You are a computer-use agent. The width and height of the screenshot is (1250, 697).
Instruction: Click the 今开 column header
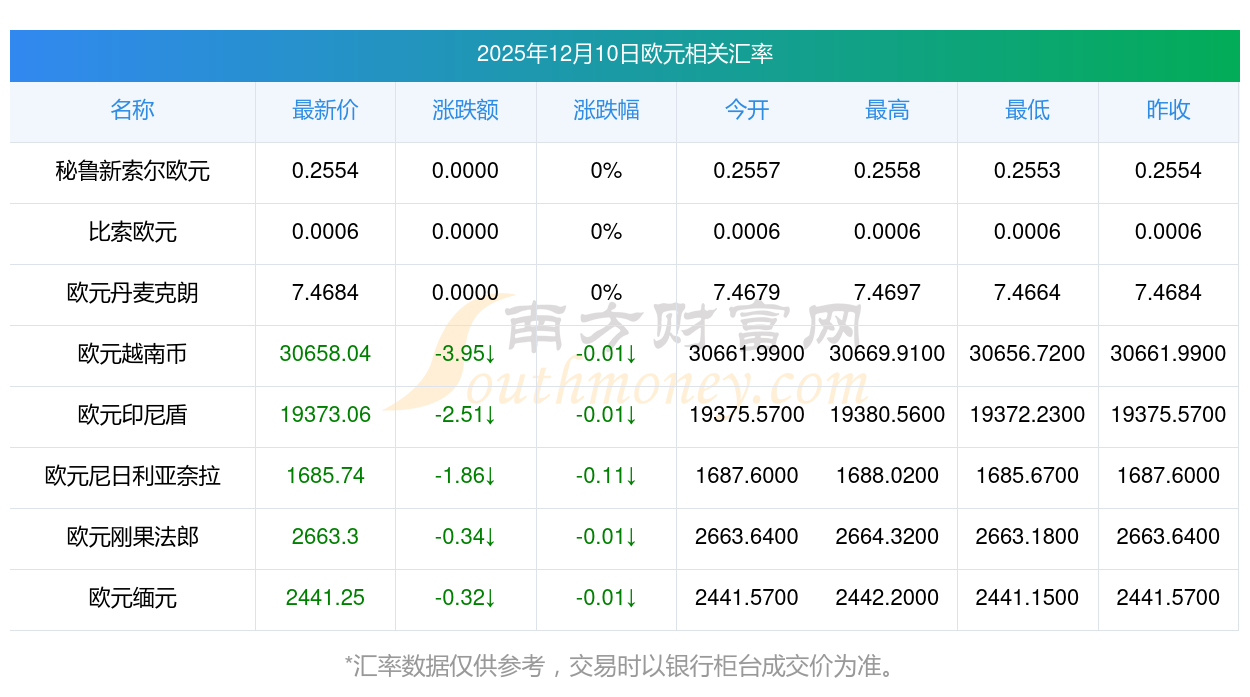(x=747, y=110)
